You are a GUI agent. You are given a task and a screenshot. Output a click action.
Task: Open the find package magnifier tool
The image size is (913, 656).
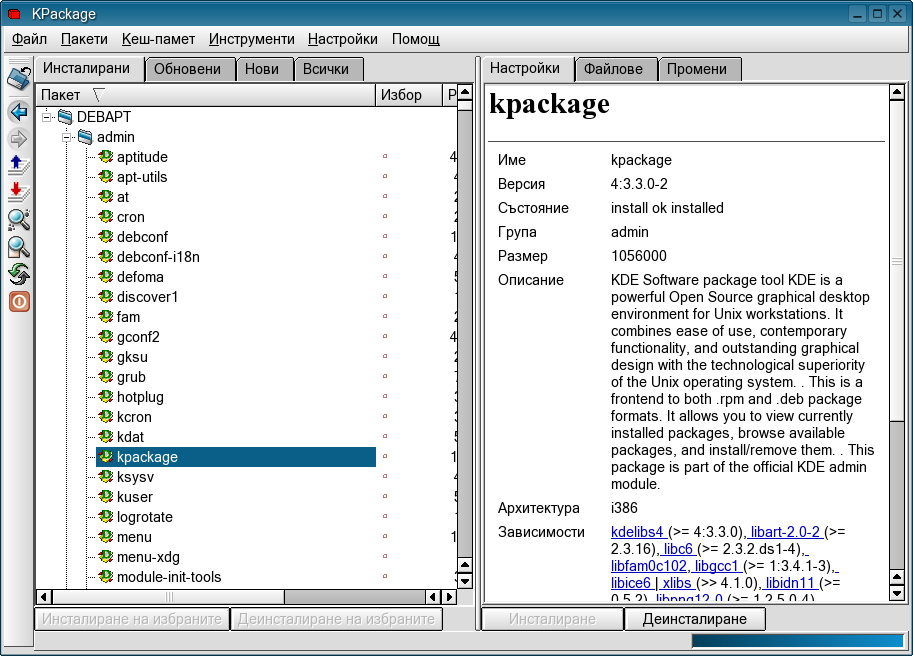pyautogui.click(x=18, y=220)
